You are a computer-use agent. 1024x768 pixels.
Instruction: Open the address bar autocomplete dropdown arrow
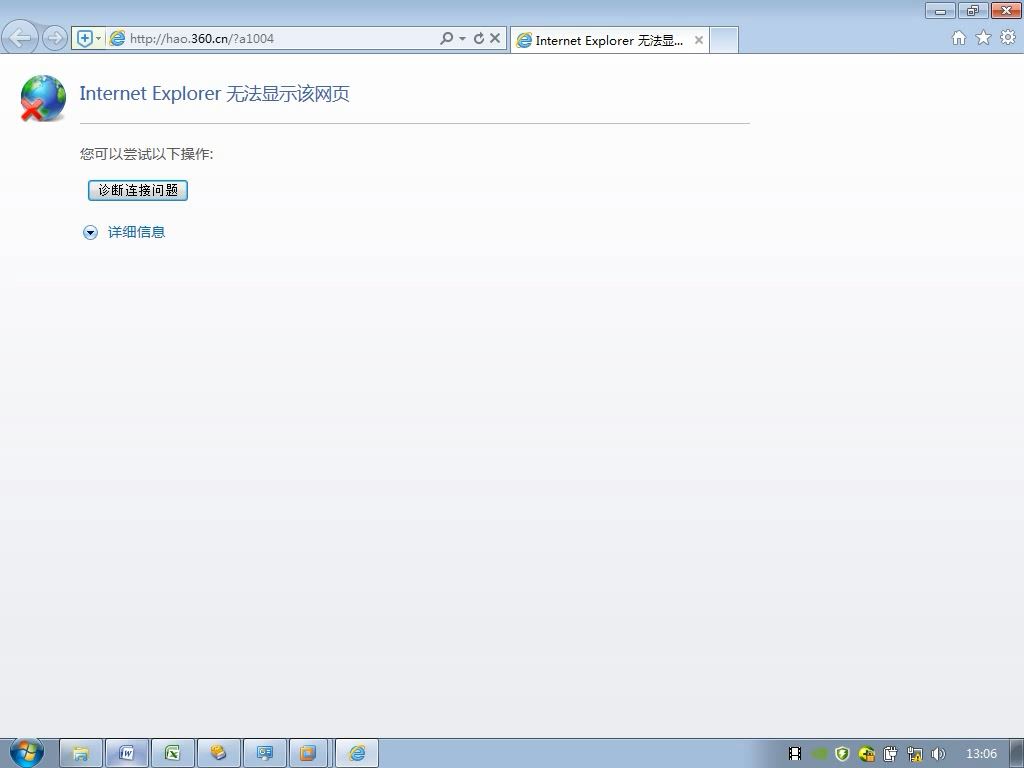coord(462,39)
